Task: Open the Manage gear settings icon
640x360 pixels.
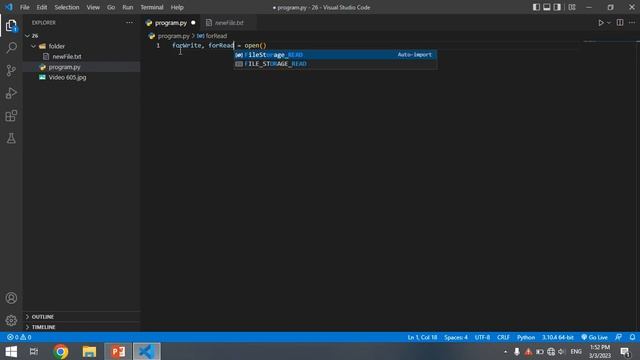Action: pos(11,320)
